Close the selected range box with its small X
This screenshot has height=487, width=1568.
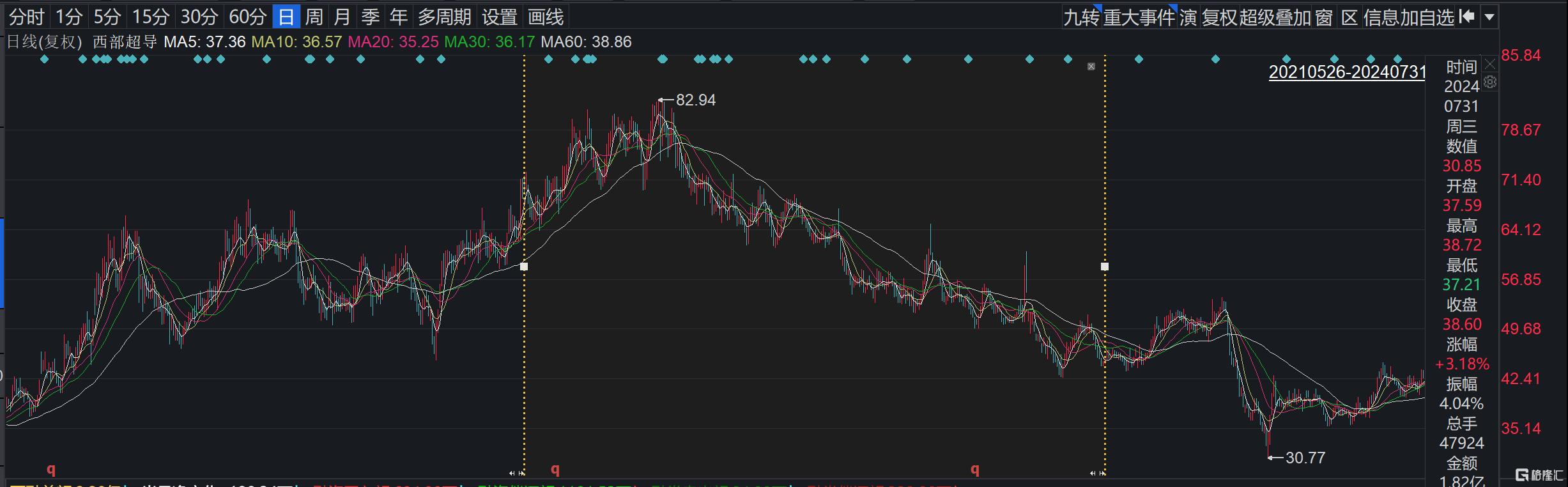(x=1091, y=66)
